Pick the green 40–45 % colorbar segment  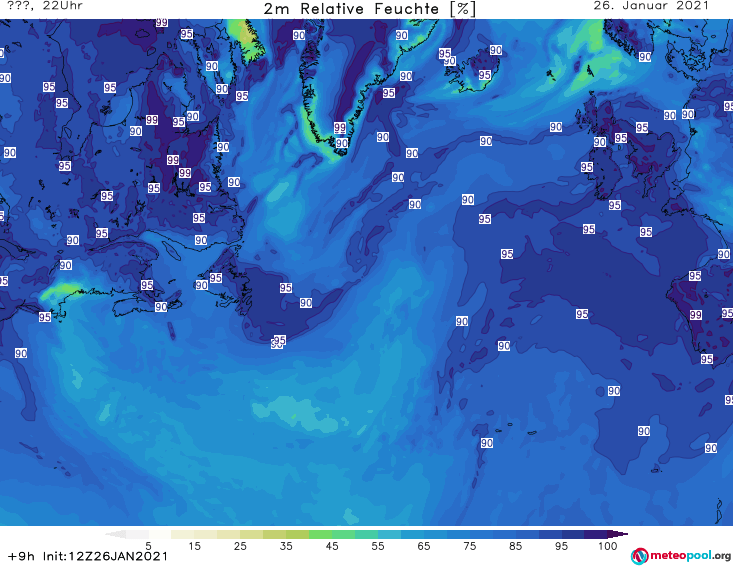320,534
